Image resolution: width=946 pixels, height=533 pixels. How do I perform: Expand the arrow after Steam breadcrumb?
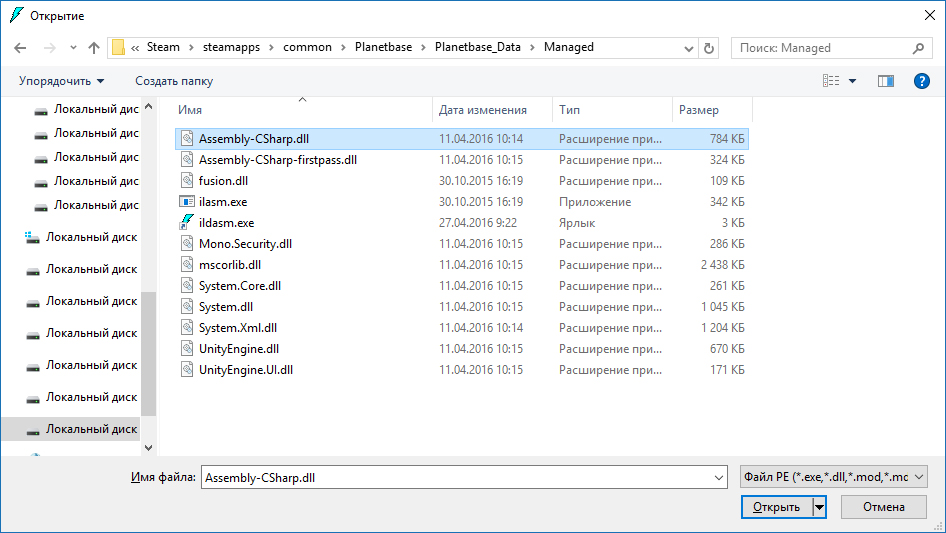point(191,48)
